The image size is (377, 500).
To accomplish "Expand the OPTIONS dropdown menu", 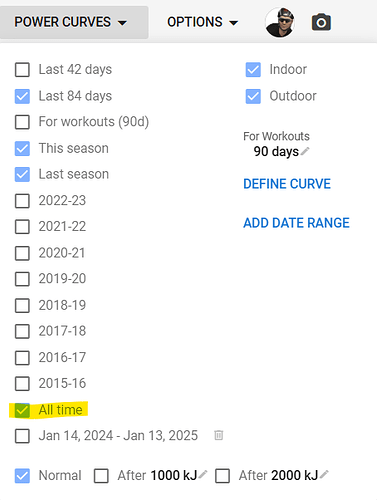I will pyautogui.click(x=203, y=22).
